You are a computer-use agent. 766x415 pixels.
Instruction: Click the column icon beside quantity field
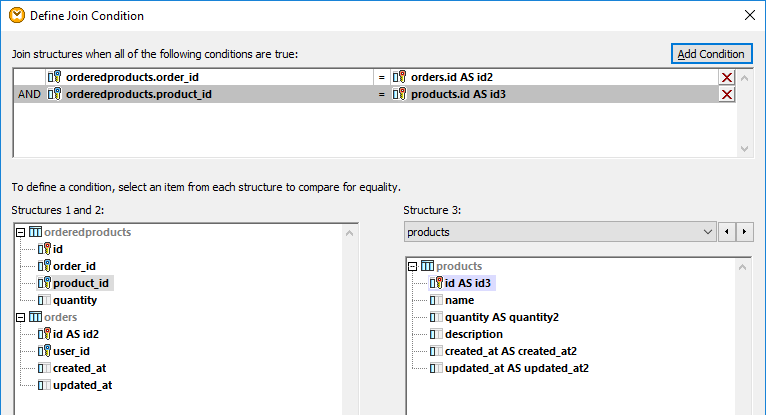tap(44, 300)
